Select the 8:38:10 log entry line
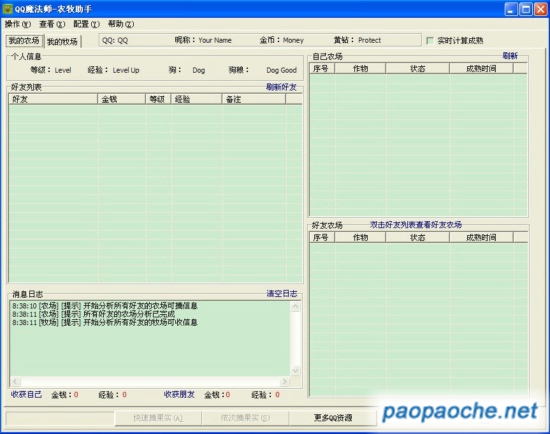 coord(105,306)
